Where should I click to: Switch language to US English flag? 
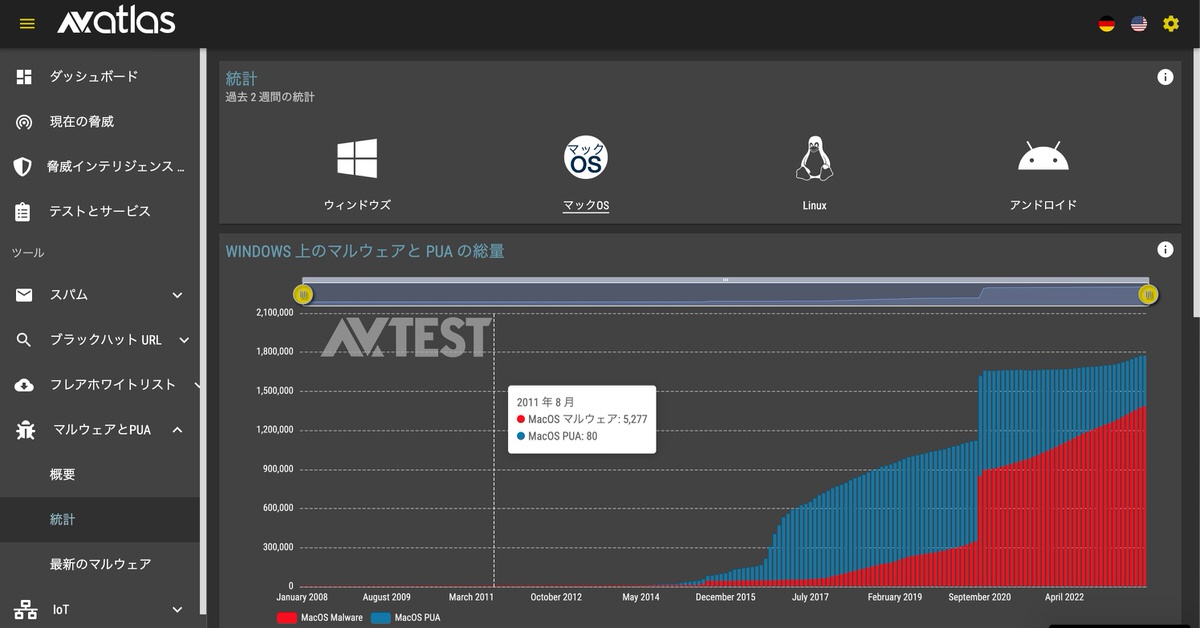point(1139,23)
